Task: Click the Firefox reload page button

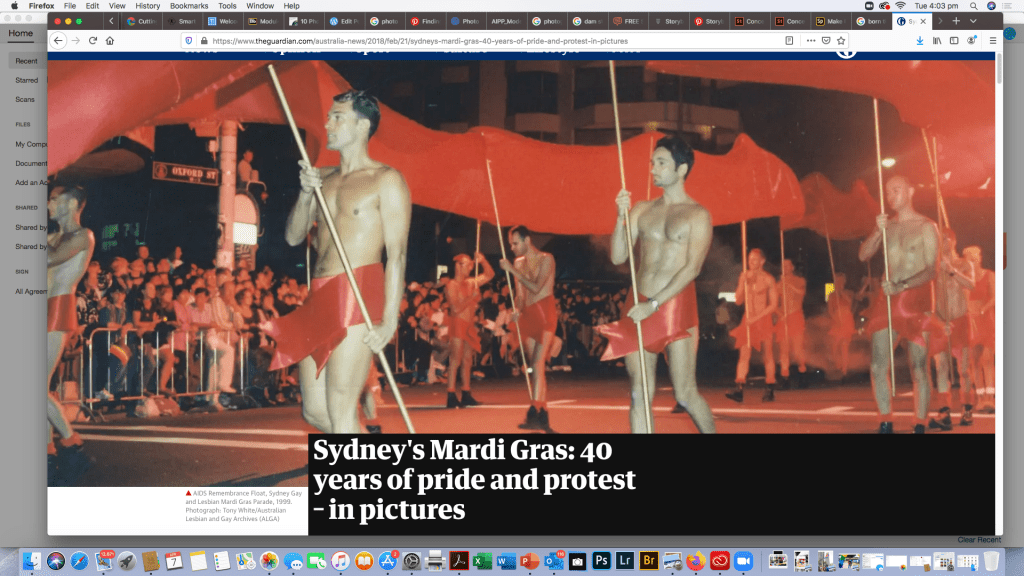Action: coord(93,40)
